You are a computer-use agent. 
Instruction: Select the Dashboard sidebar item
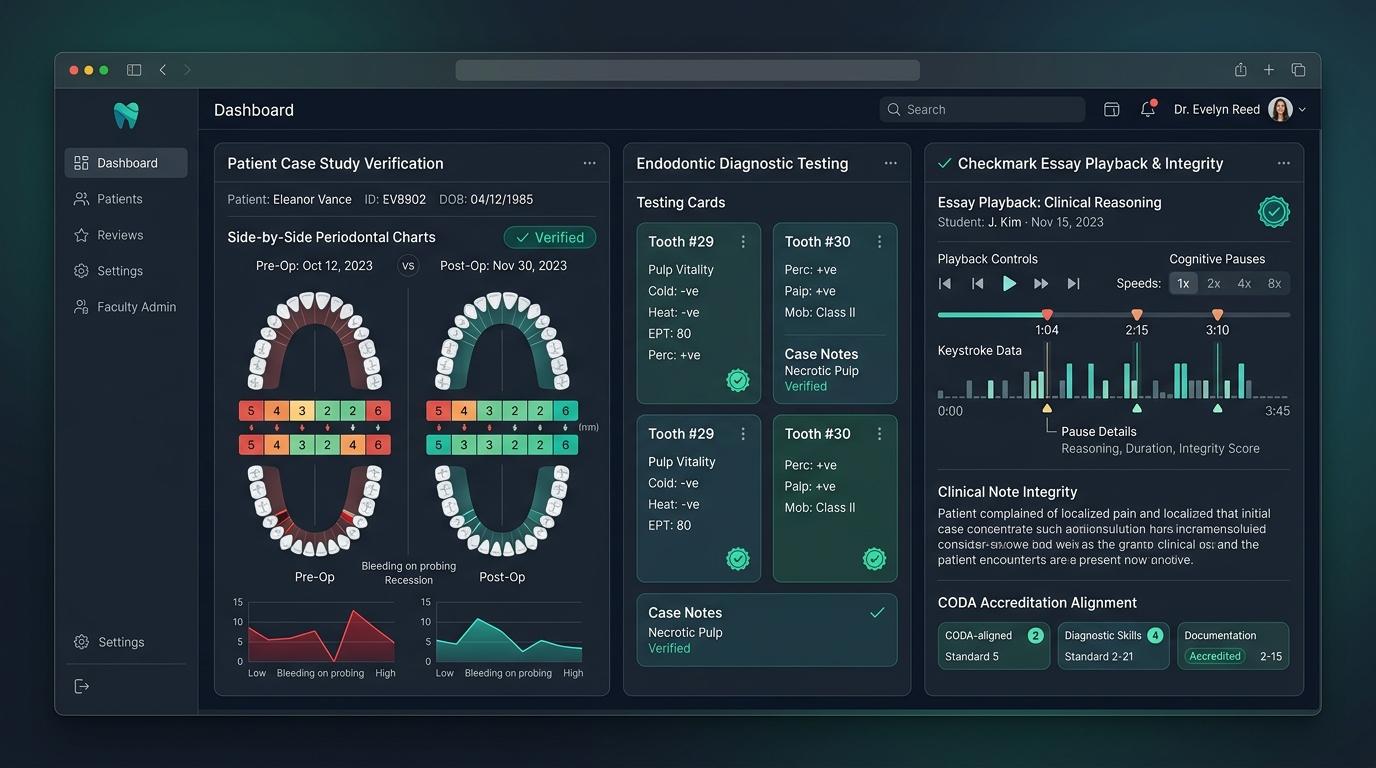(x=126, y=163)
